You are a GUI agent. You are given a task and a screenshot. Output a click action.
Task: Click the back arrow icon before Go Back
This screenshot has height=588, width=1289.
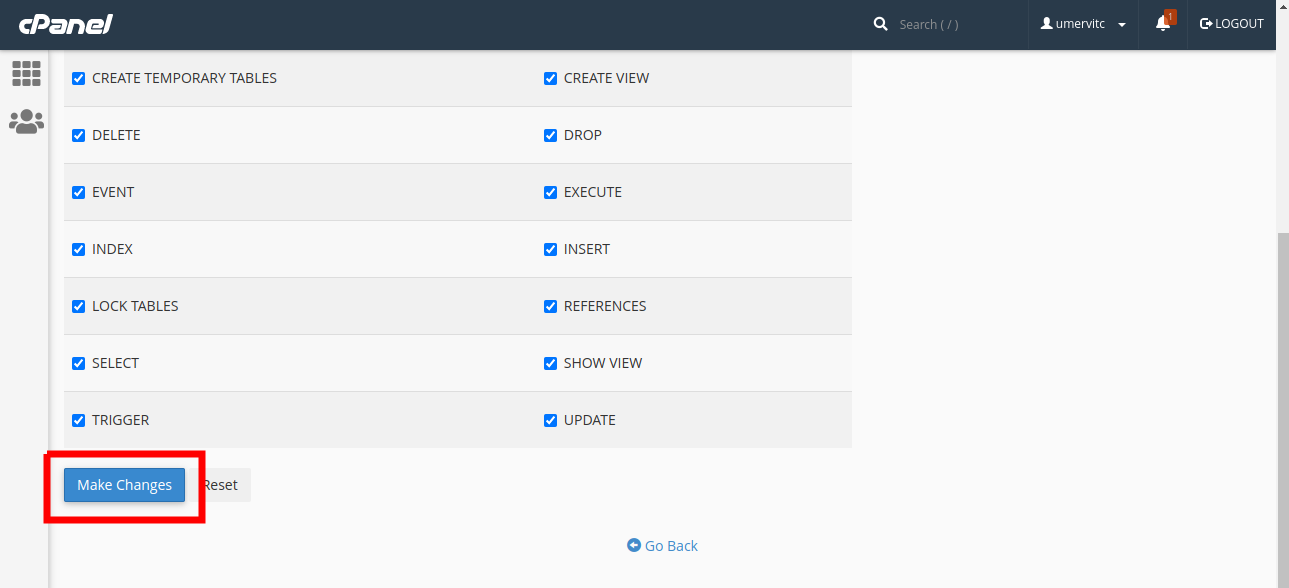(x=632, y=545)
